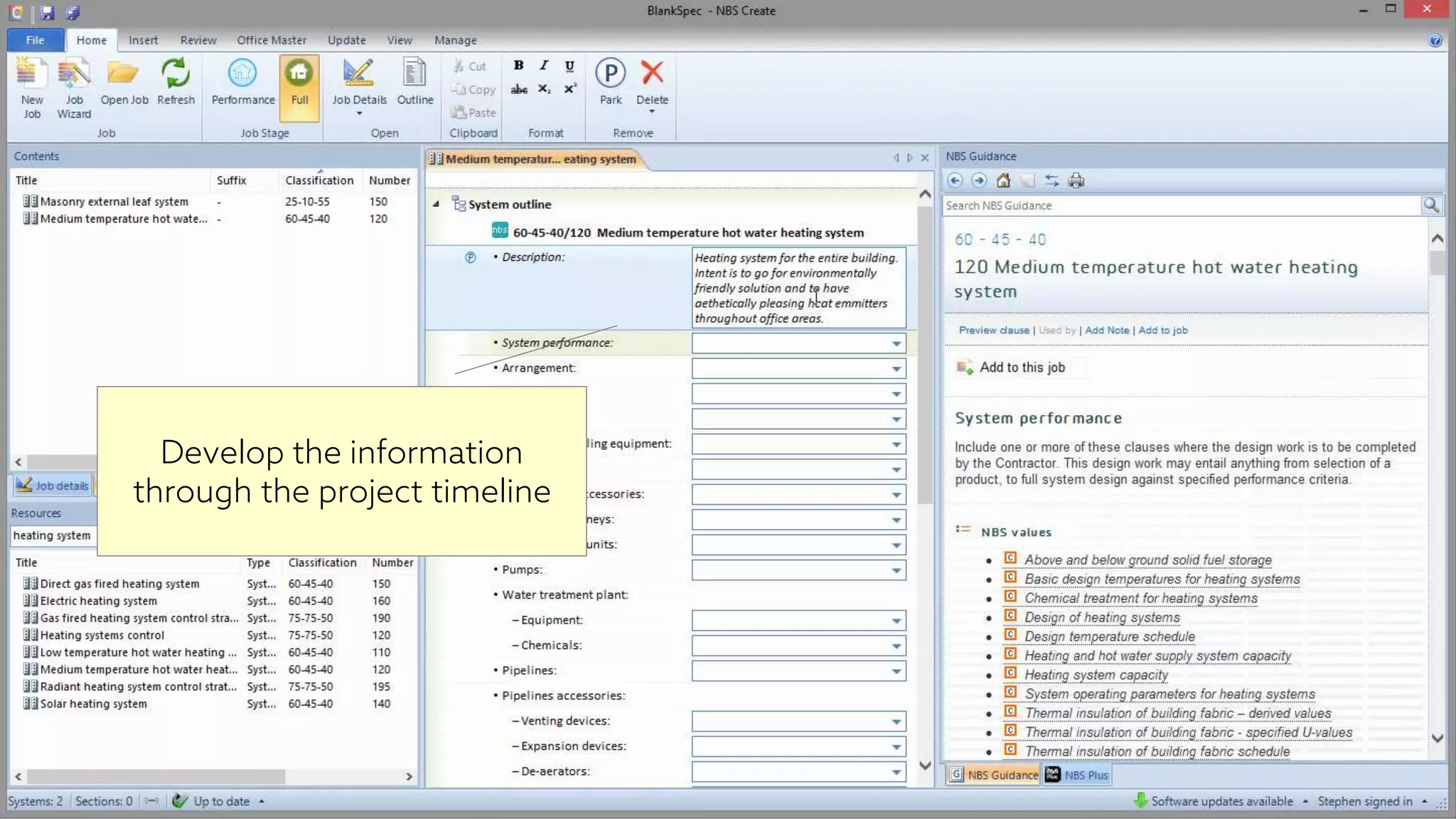The height and width of the screenshot is (819, 1456).
Task: Paste from clipboard
Action: coord(473,112)
